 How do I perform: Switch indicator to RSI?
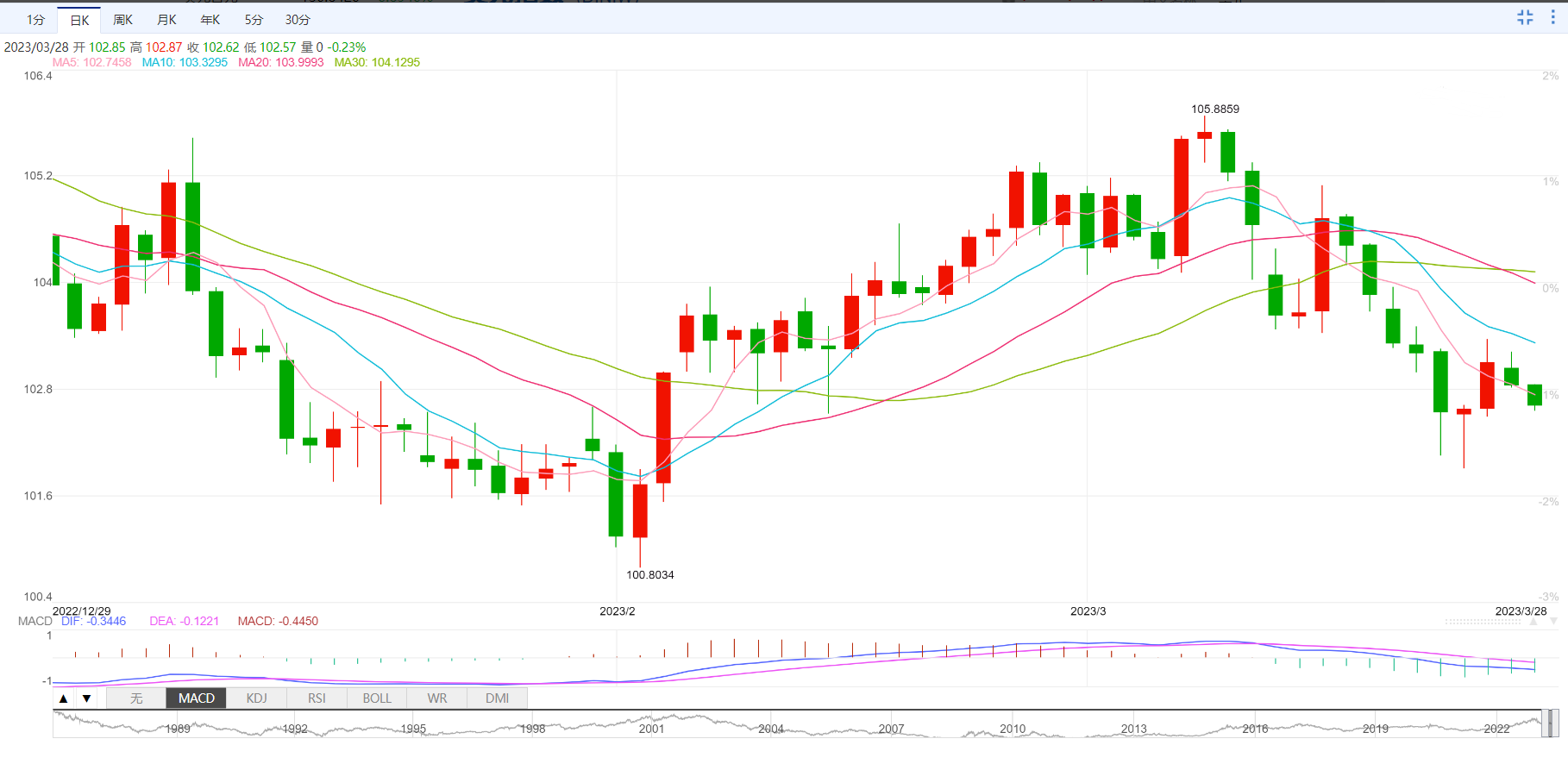317,698
